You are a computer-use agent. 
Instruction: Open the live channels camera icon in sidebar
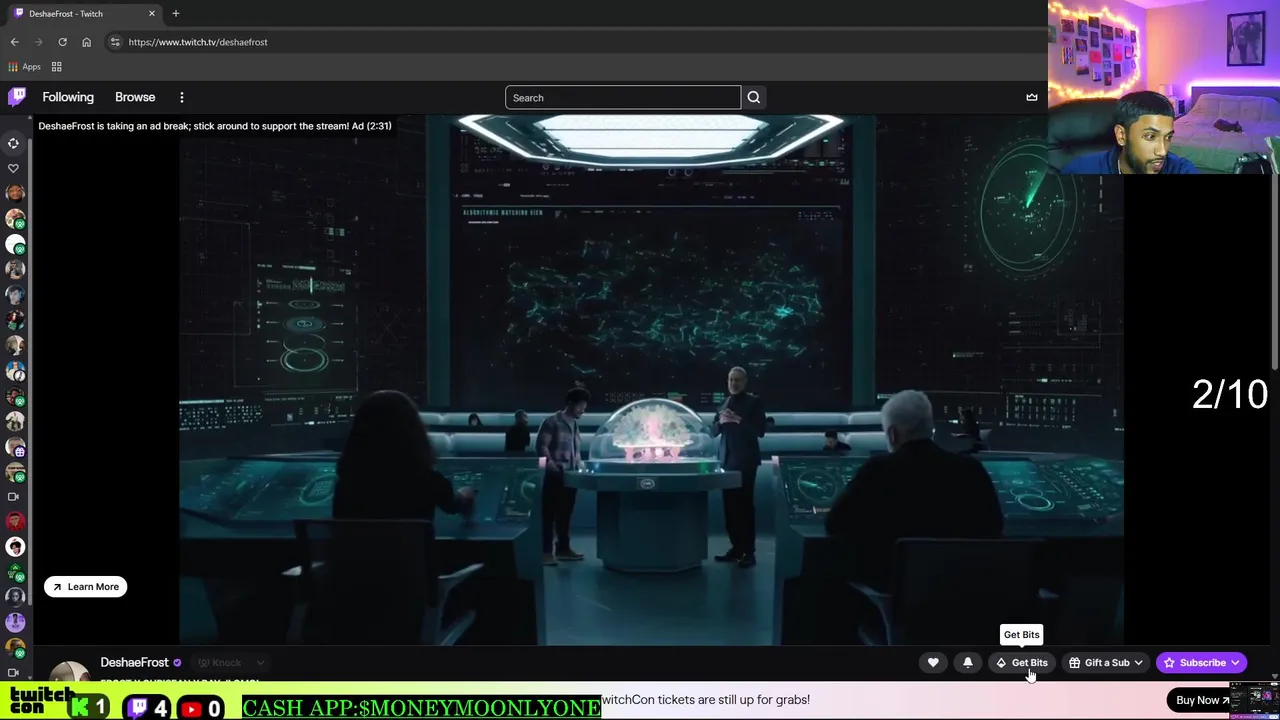pyautogui.click(x=14, y=496)
